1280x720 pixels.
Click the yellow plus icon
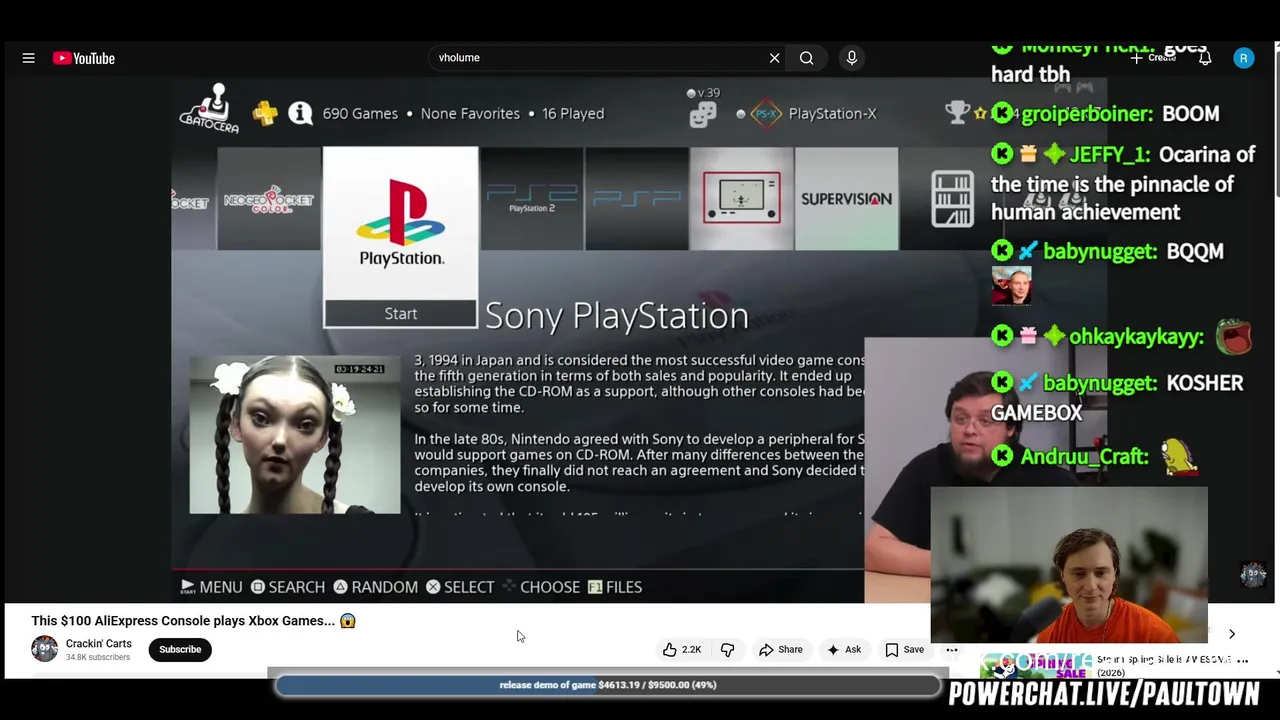point(265,113)
